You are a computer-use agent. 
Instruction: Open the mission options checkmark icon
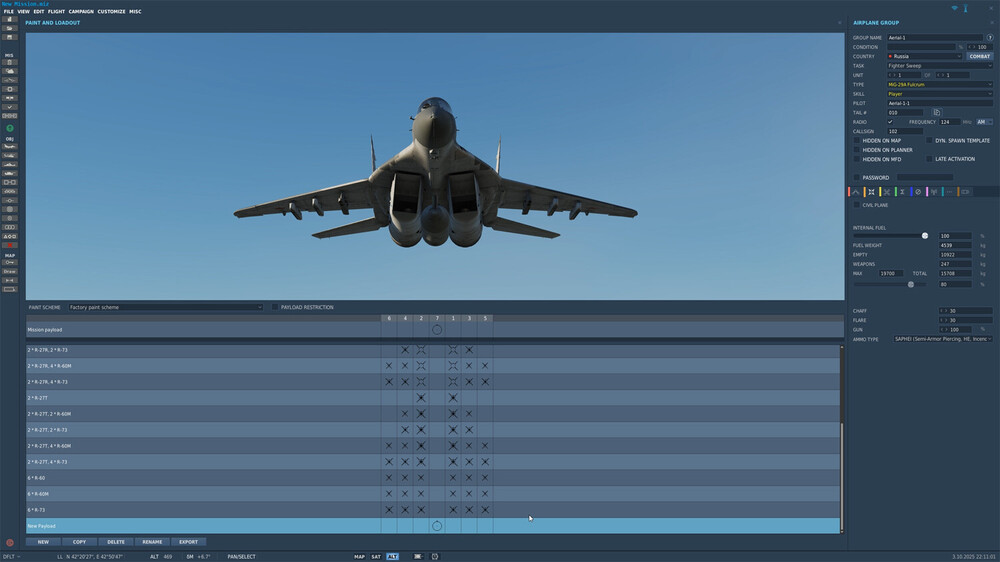10,107
